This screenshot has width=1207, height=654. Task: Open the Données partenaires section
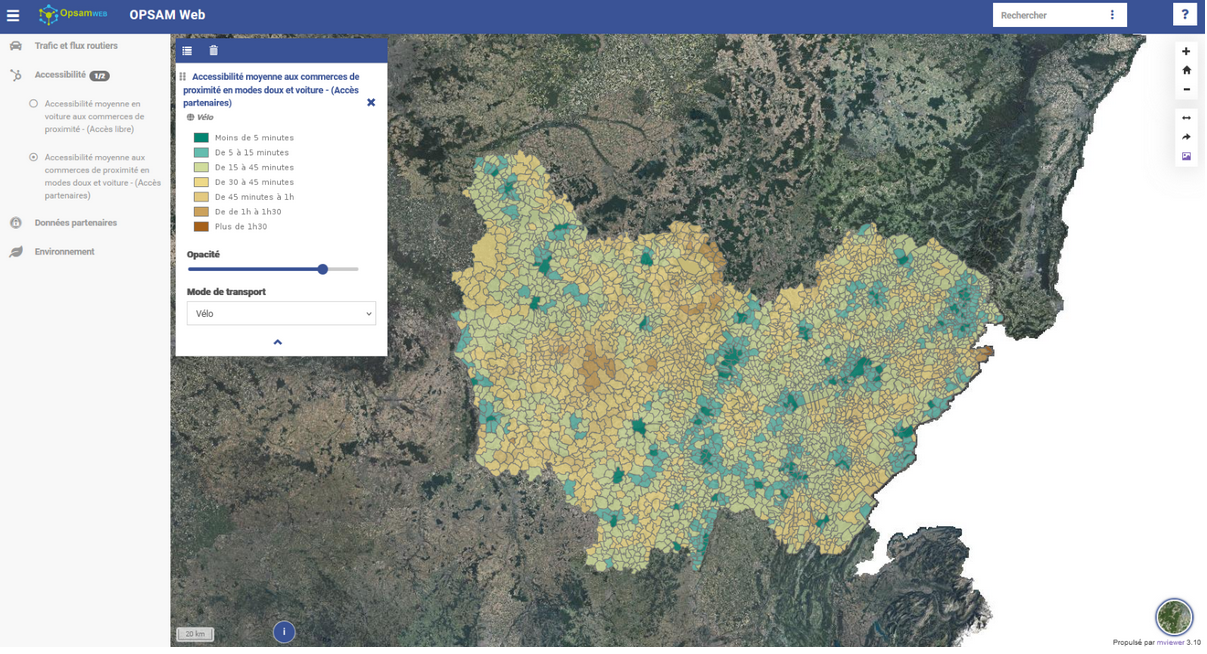[x=75, y=223]
